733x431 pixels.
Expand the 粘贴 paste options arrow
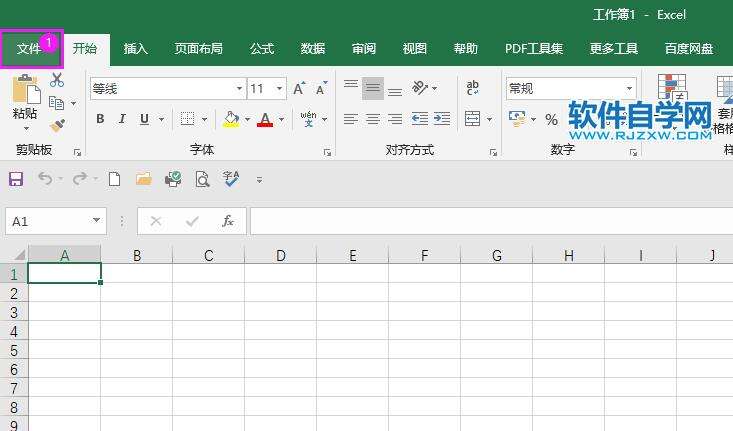[x=26, y=129]
